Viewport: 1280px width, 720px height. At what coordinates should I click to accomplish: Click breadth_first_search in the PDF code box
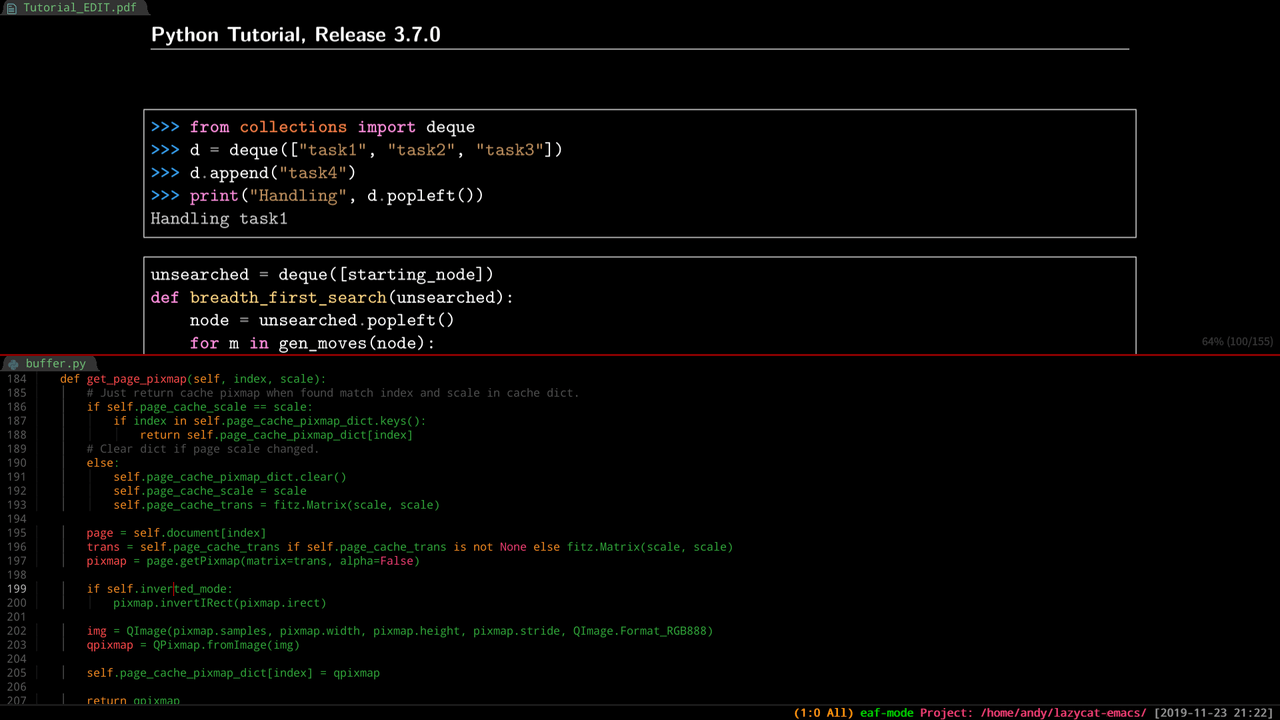288,297
